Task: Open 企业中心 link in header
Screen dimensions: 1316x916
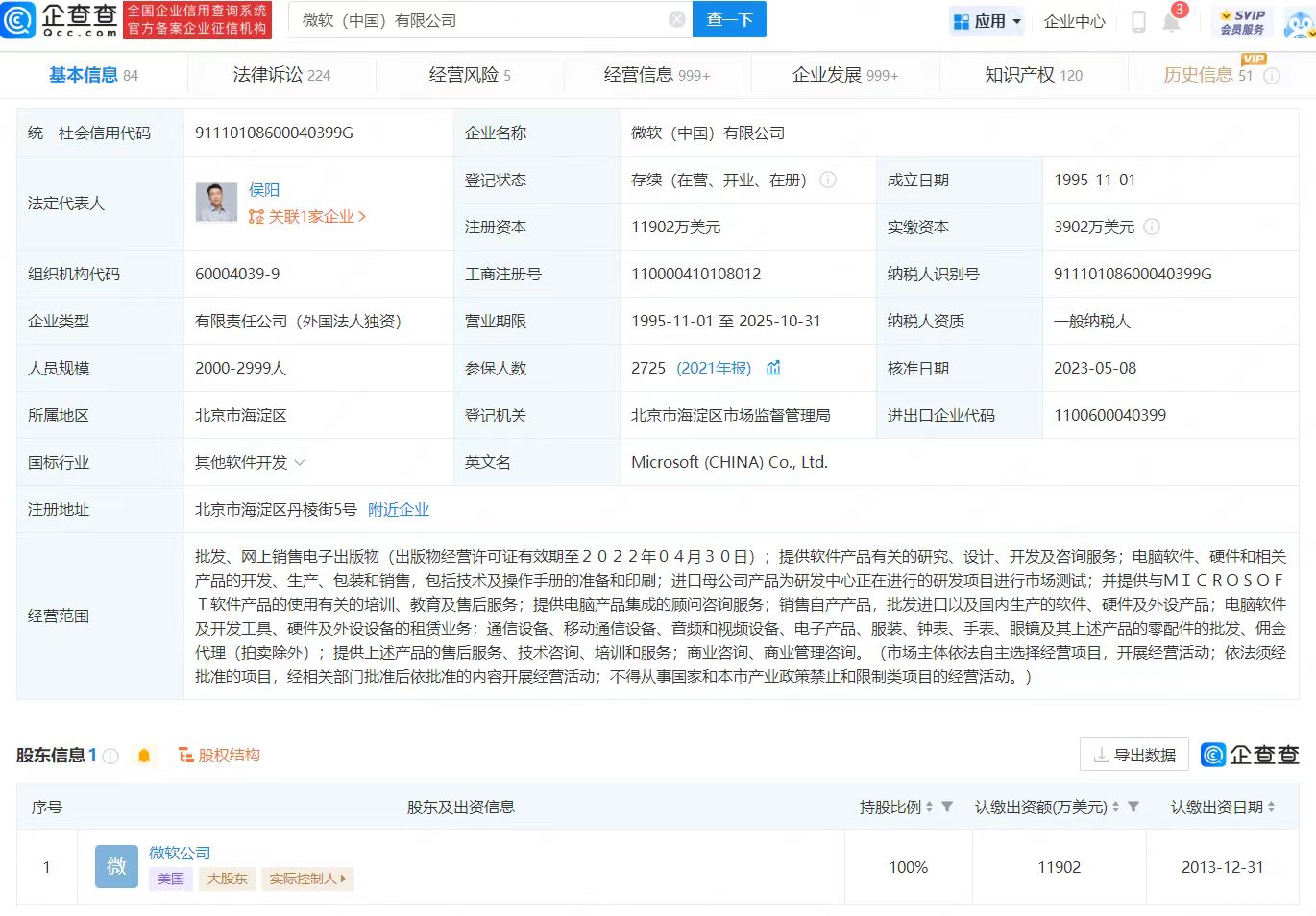Action: coord(1074,21)
